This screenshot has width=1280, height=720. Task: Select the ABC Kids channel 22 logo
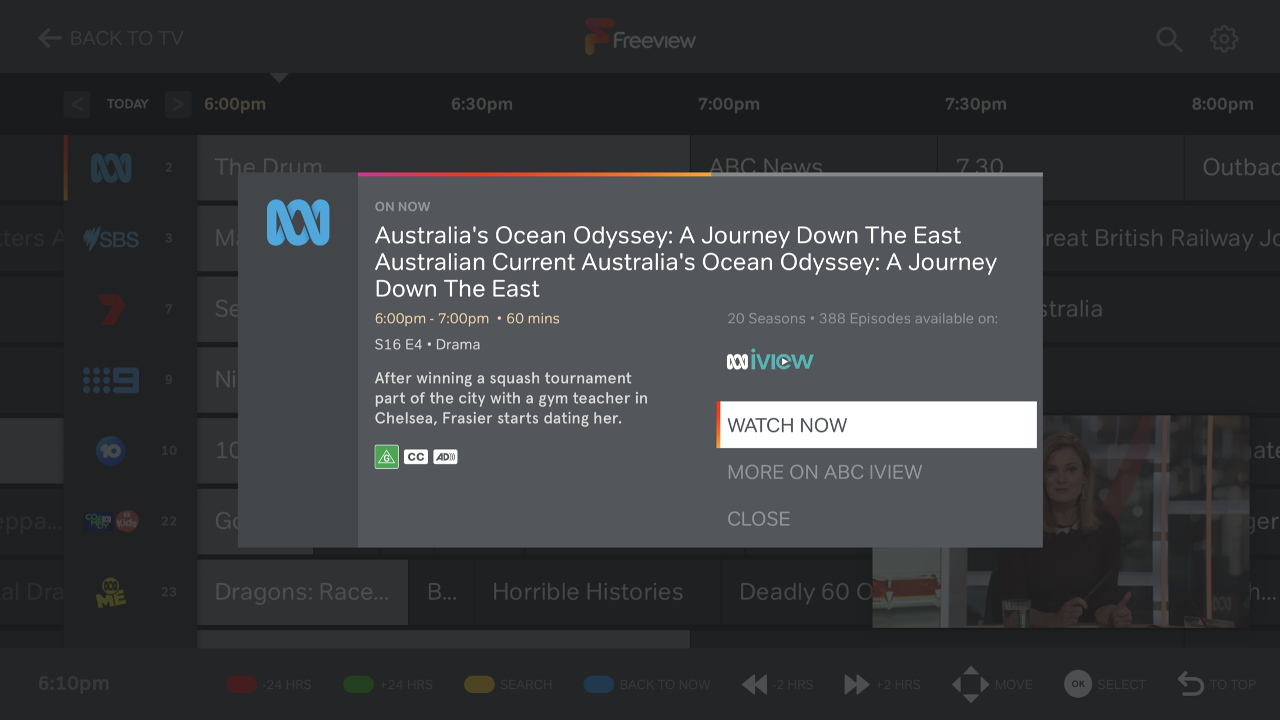pyautogui.click(x=111, y=521)
